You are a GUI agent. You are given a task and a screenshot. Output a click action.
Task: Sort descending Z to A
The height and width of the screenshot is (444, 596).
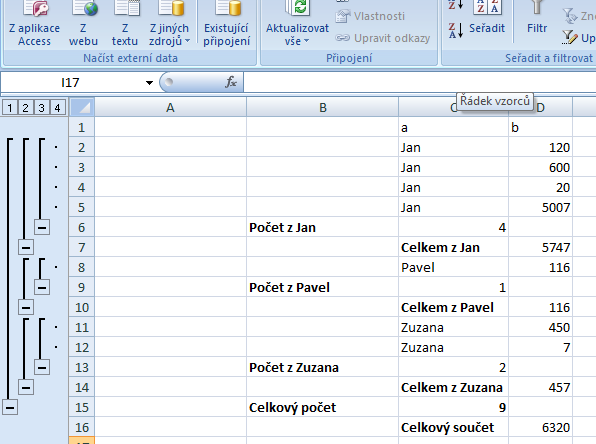pos(456,30)
